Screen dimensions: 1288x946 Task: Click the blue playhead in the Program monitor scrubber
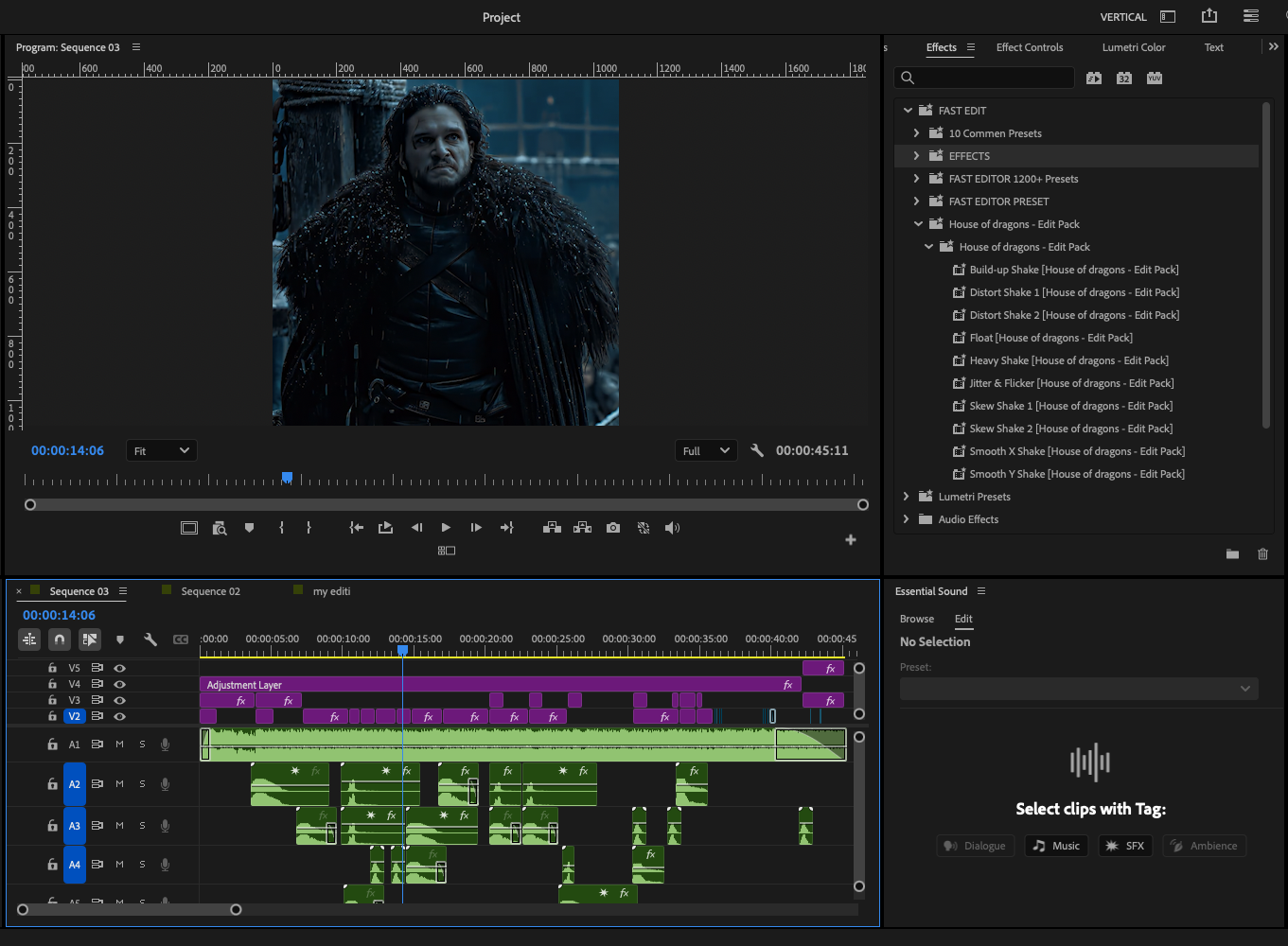coord(287,478)
